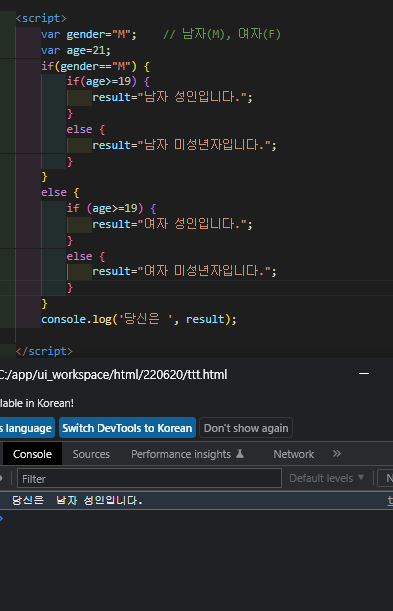Click the green comment 남자(M), 여자(F)
The width and height of the screenshot is (393, 611).
[222, 34]
